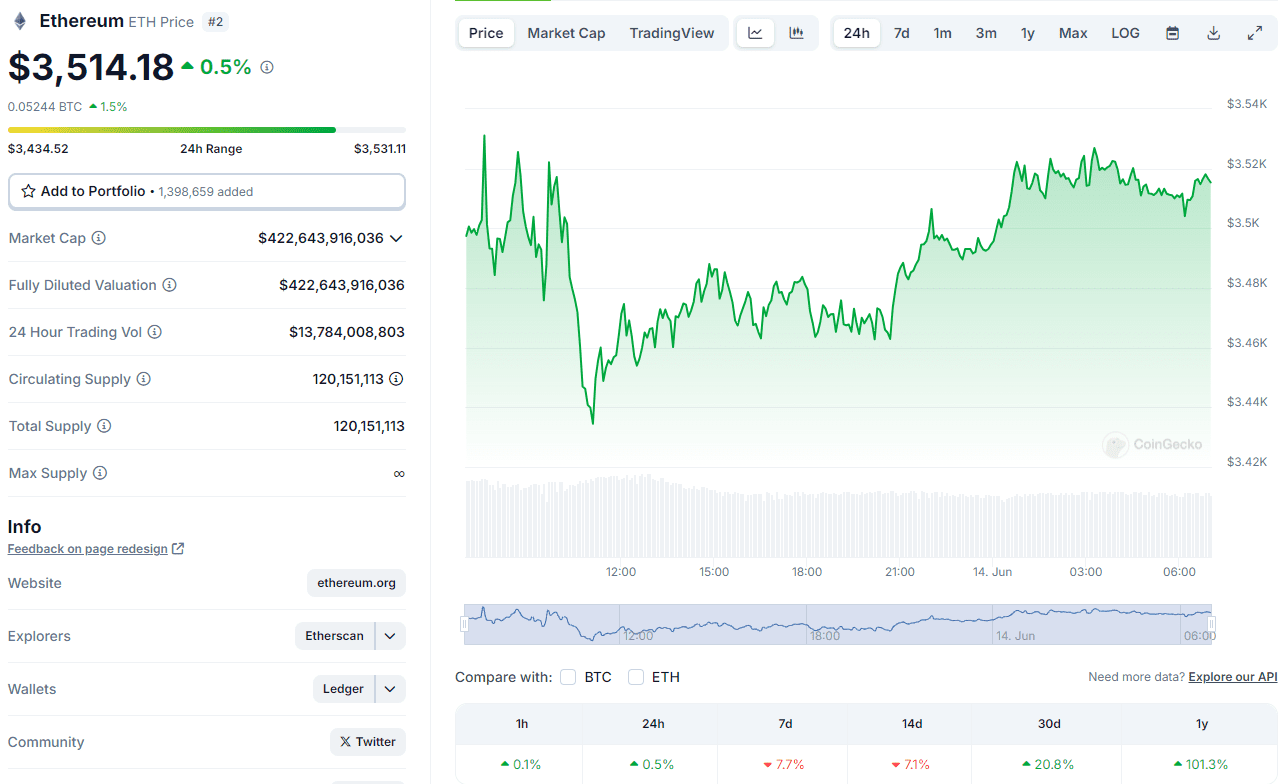Viewport: 1286px width, 784px height.
Task: Click the $3,531.11 range high value
Action: pyautogui.click(x=380, y=149)
